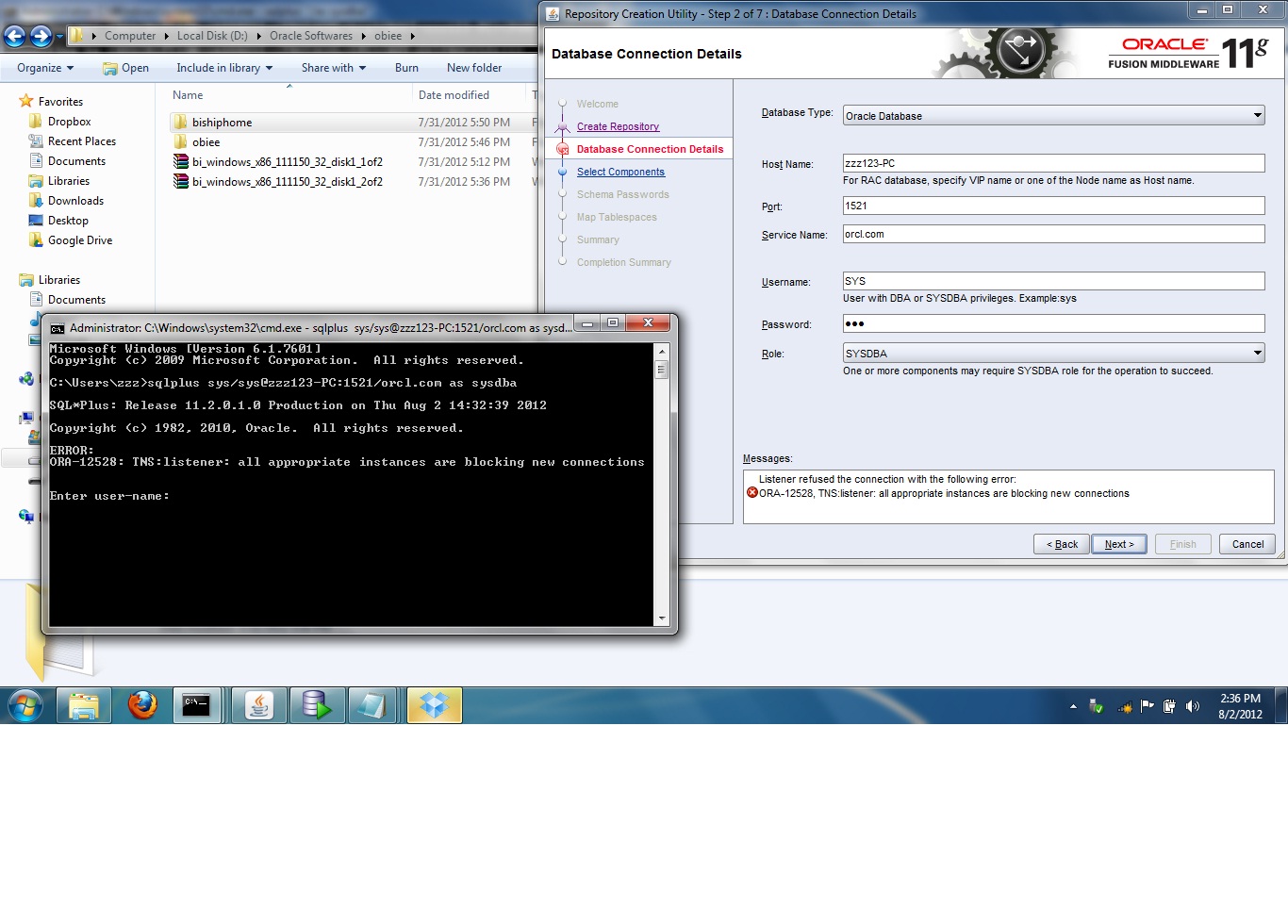Open the Organize menu
The height and width of the screenshot is (924, 1288).
(x=45, y=68)
